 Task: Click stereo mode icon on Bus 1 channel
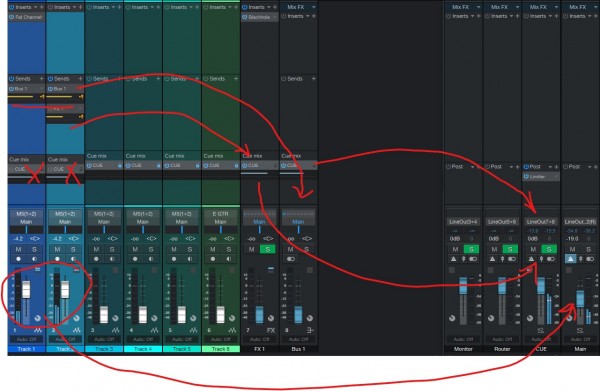291,259
